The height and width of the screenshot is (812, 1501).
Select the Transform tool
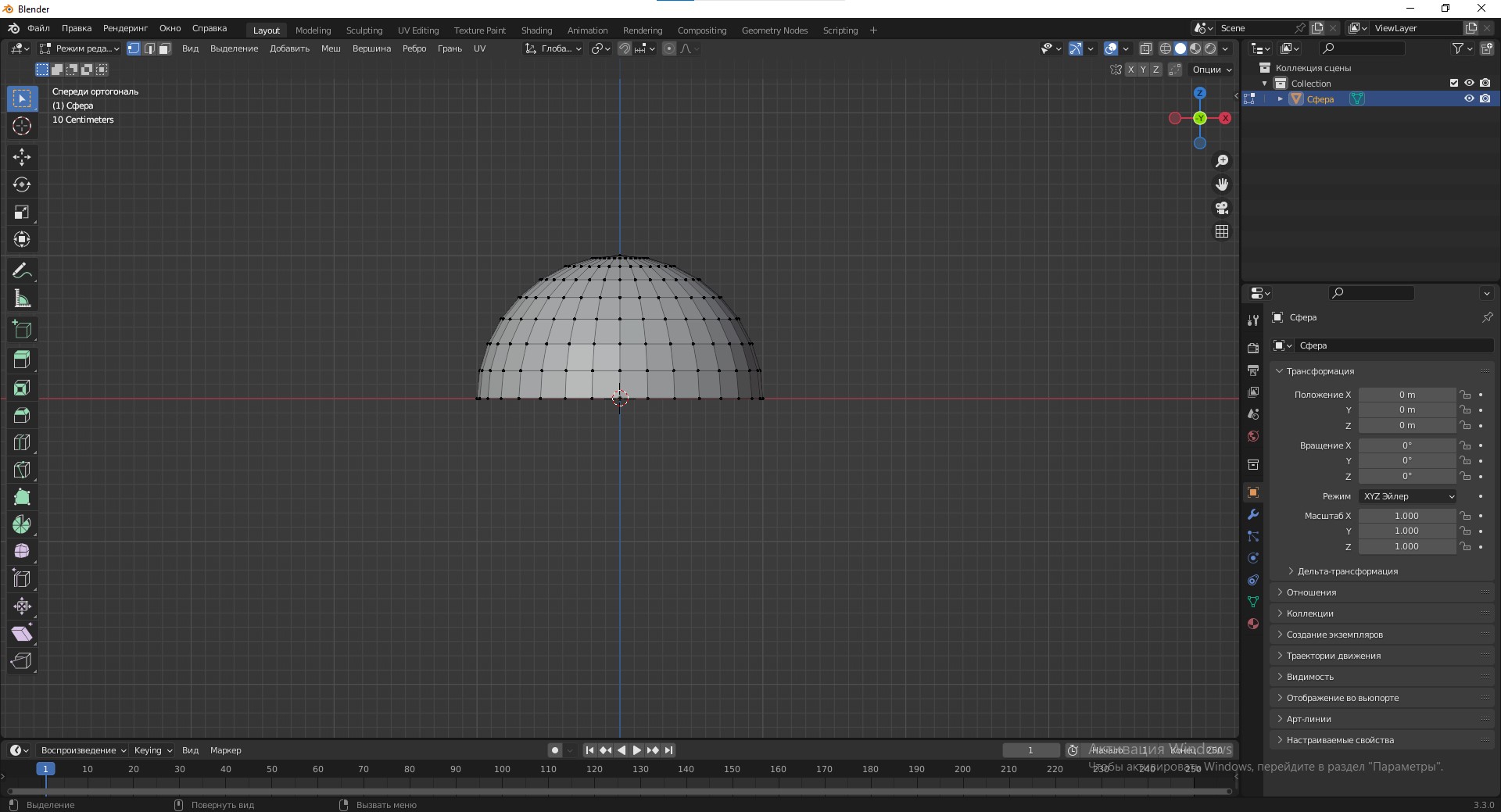[x=22, y=239]
